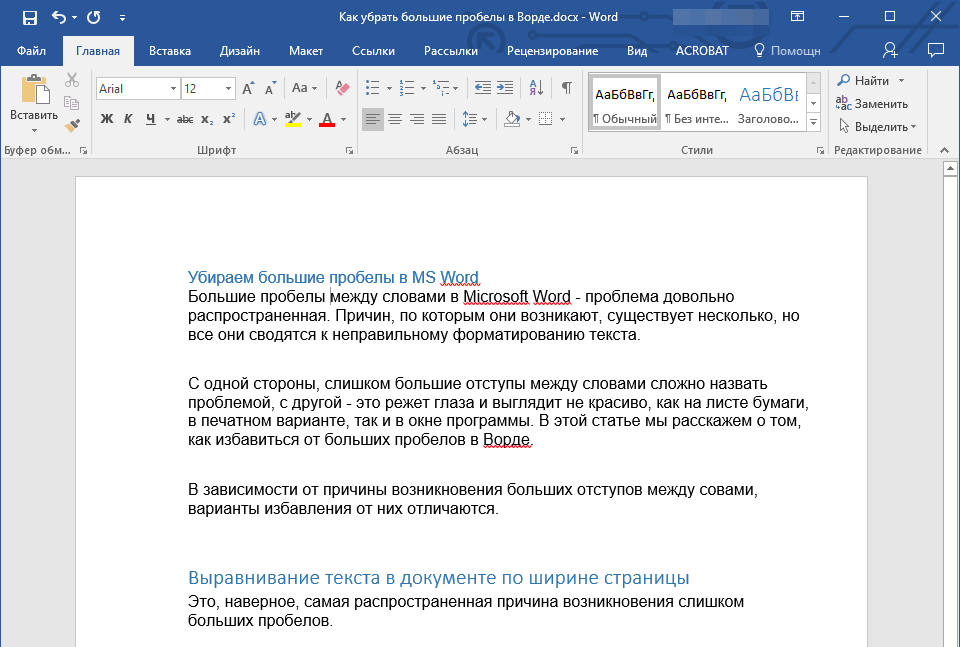This screenshot has height=647, width=960.
Task: Expand the Styles gallery more arrow
Action: (813, 122)
